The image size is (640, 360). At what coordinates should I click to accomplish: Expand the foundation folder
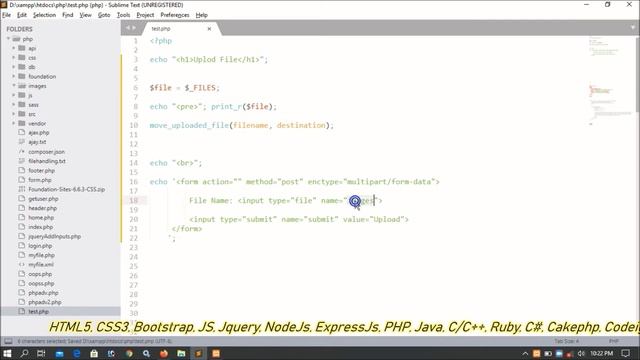pos(13,76)
